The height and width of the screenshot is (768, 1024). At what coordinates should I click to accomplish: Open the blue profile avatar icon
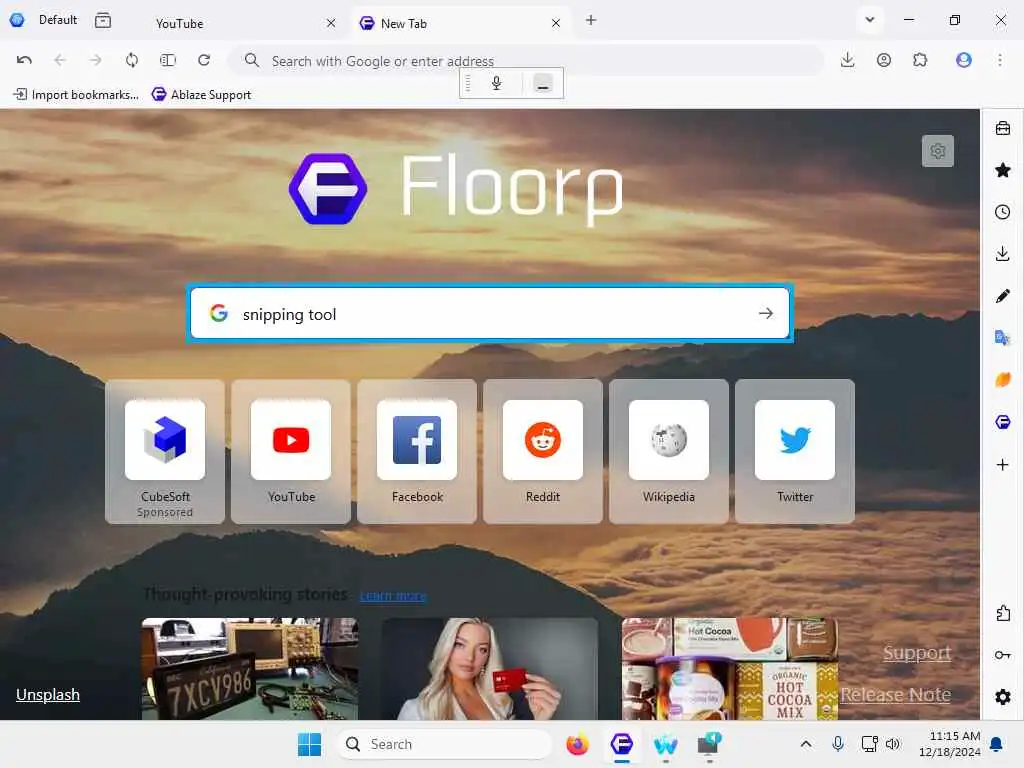click(x=963, y=60)
